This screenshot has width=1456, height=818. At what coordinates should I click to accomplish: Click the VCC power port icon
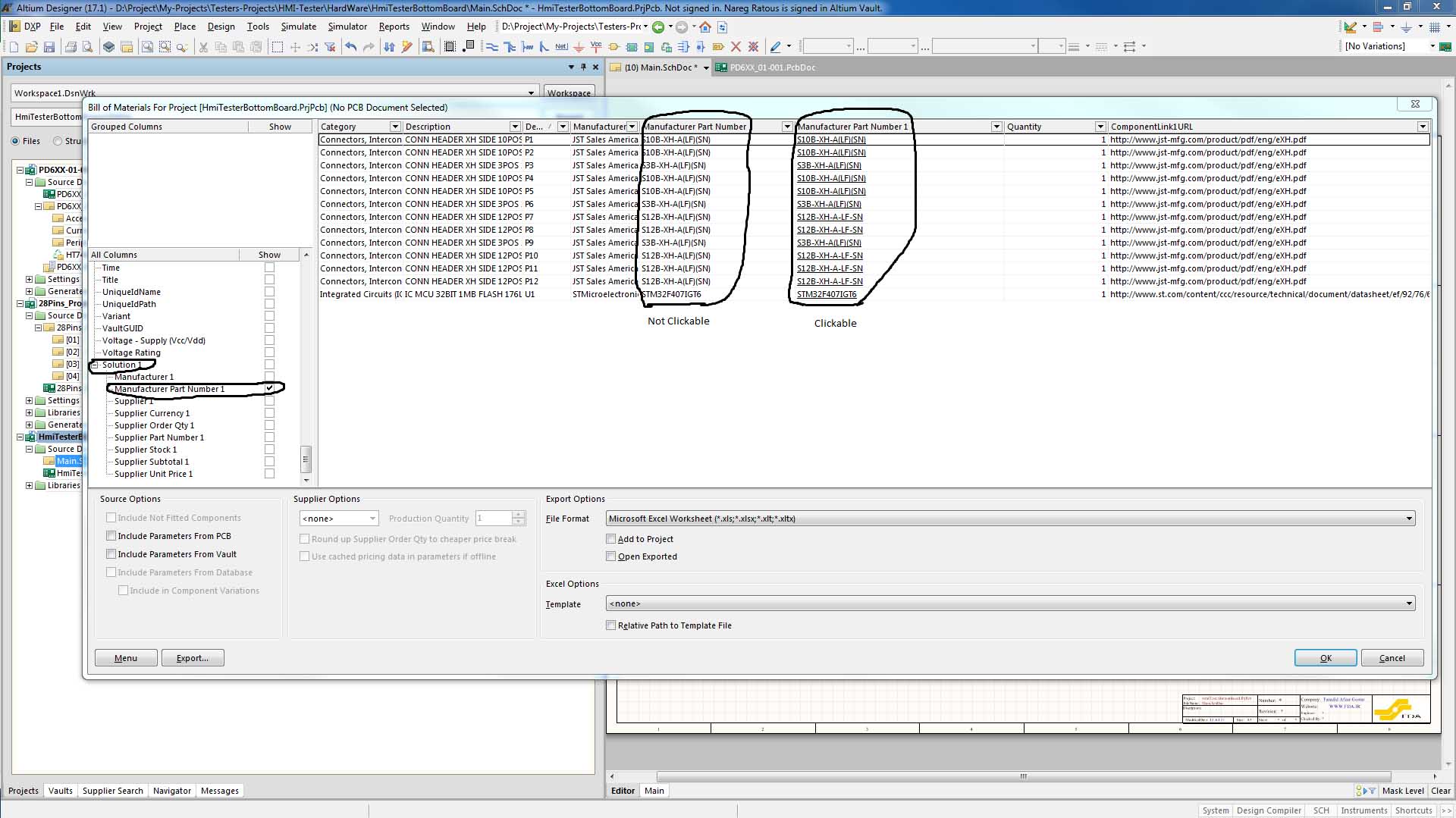[596, 47]
